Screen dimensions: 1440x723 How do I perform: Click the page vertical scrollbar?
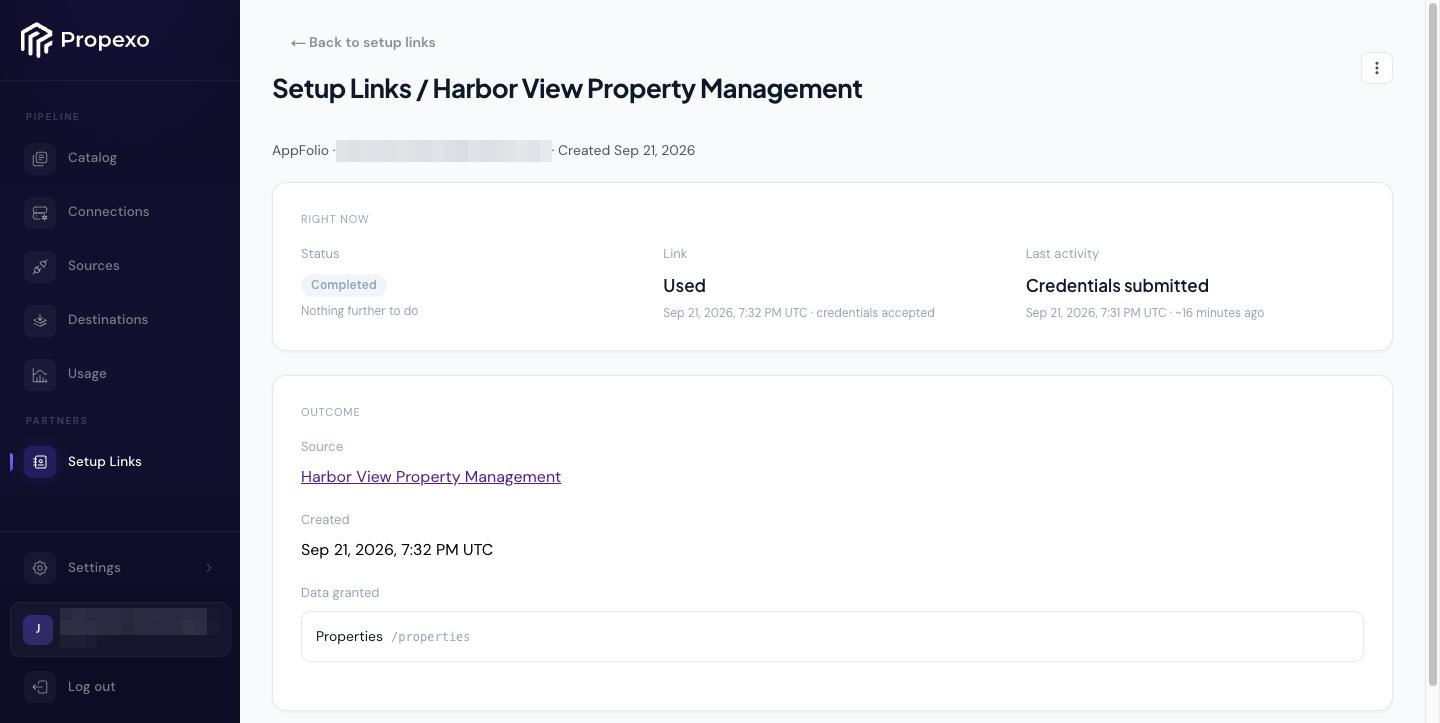[x=1433, y=345]
